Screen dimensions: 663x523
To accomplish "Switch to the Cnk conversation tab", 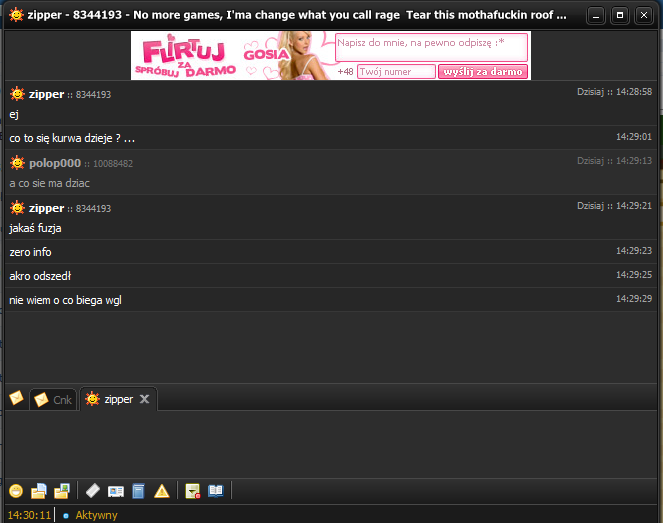I will (x=53, y=400).
